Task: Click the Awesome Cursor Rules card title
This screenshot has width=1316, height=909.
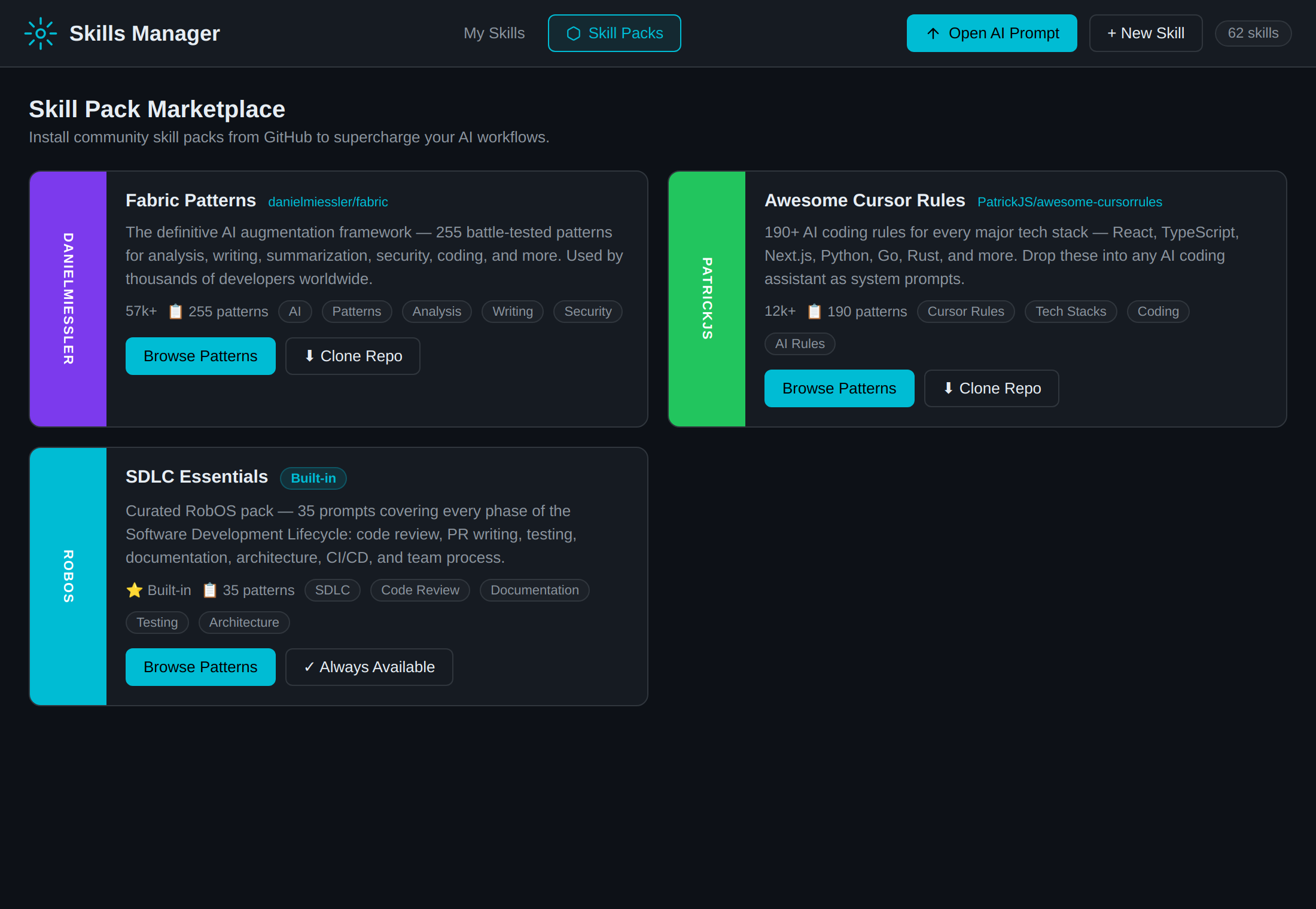Action: point(865,200)
